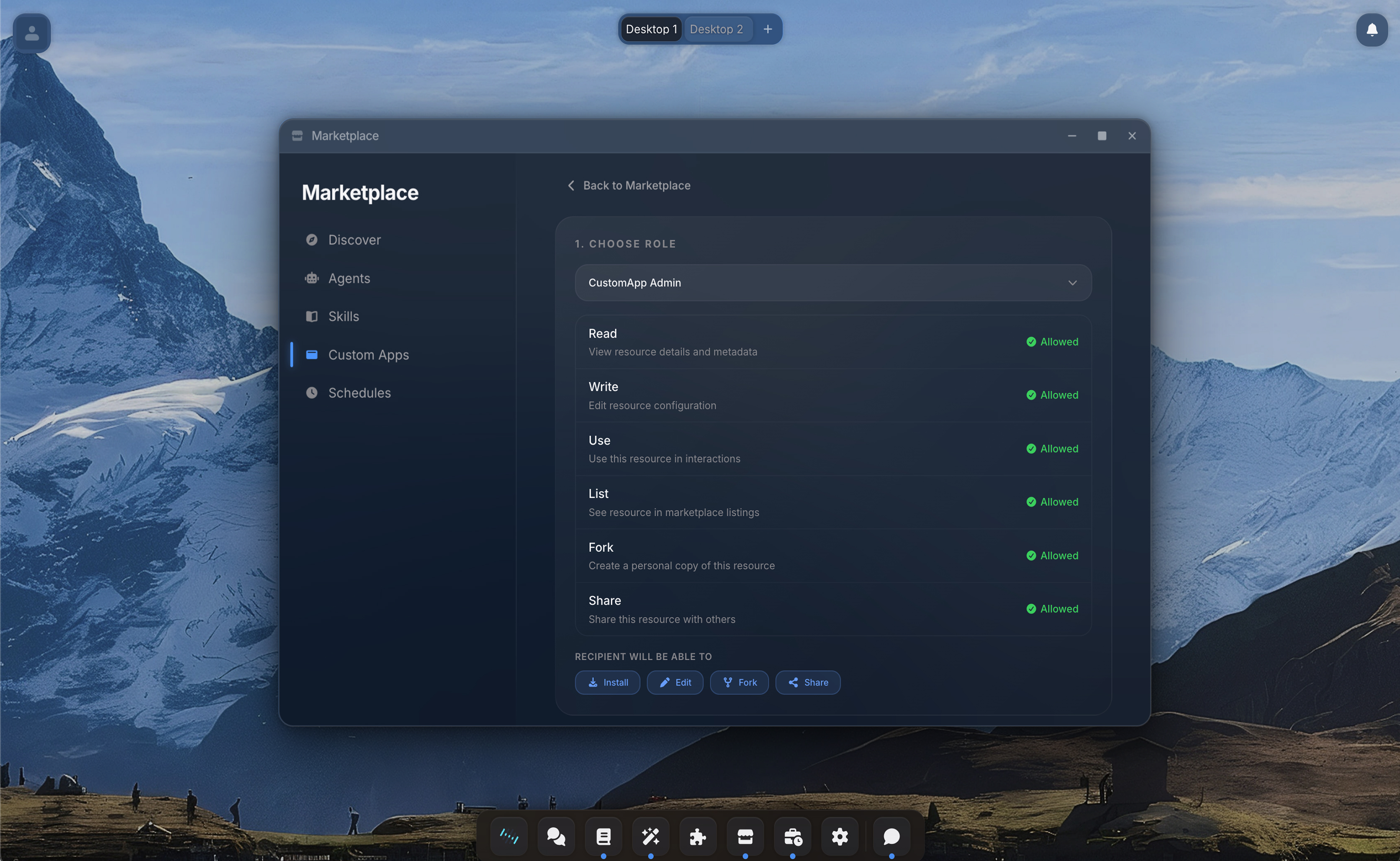
Task: Open the book icon in the dock
Action: pos(603,836)
